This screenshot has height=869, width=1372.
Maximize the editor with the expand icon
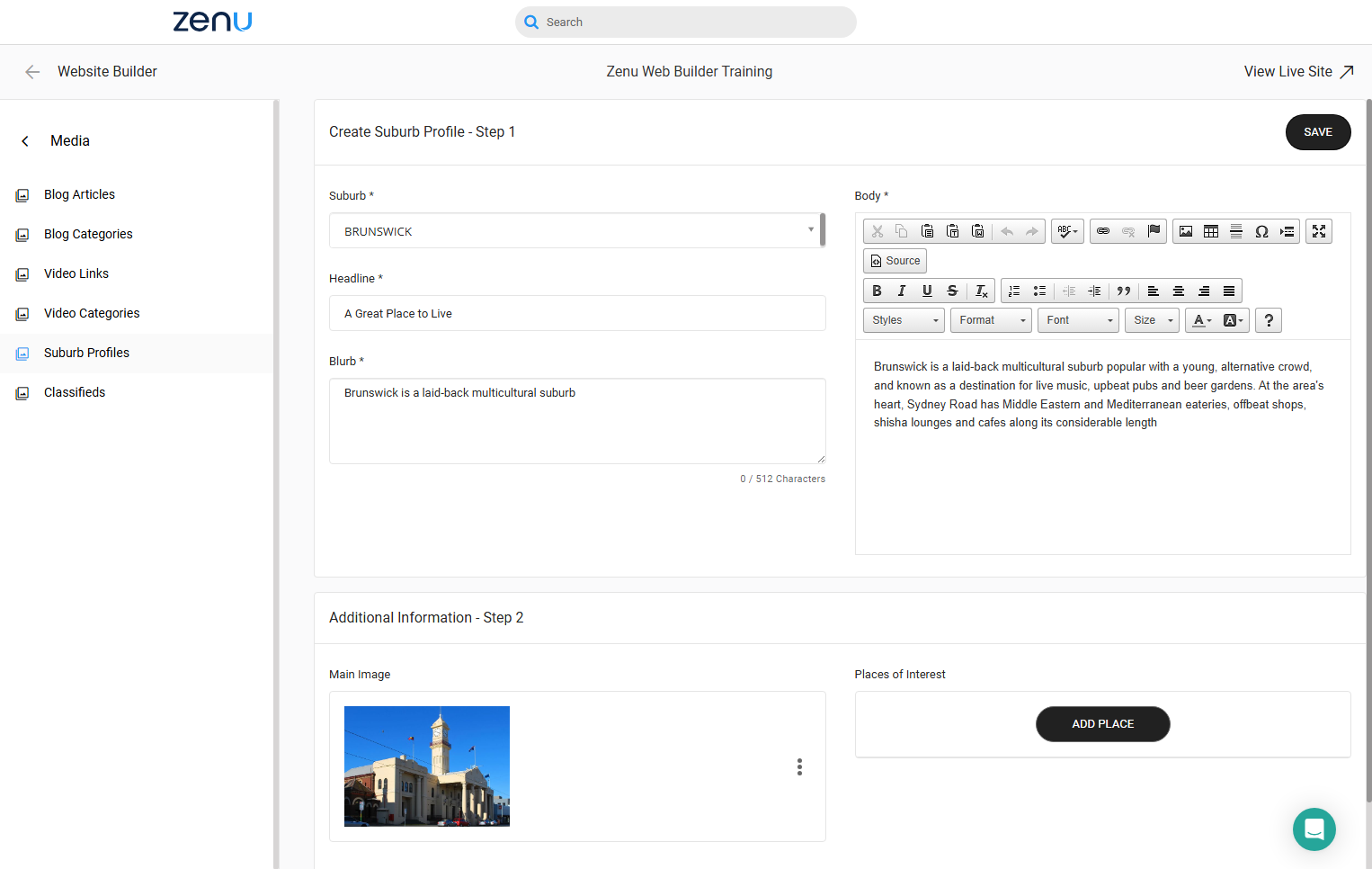click(x=1319, y=231)
